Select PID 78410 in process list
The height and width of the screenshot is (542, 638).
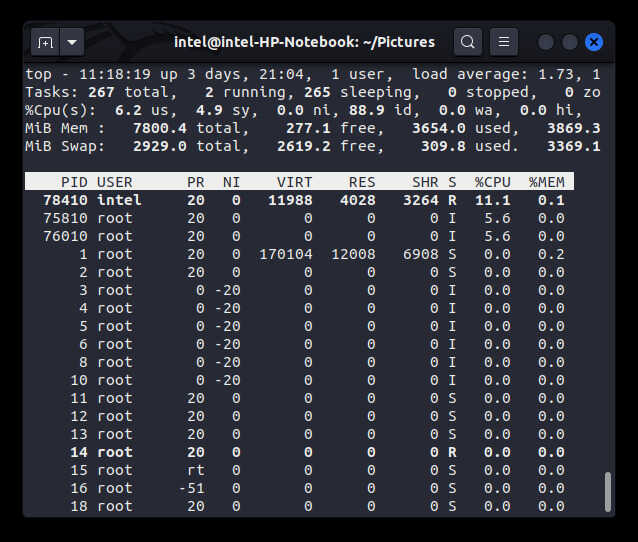[65, 200]
